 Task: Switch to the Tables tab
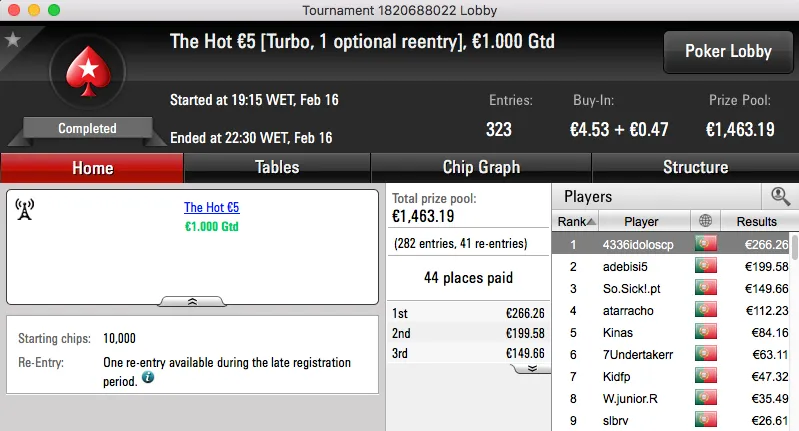(x=277, y=167)
